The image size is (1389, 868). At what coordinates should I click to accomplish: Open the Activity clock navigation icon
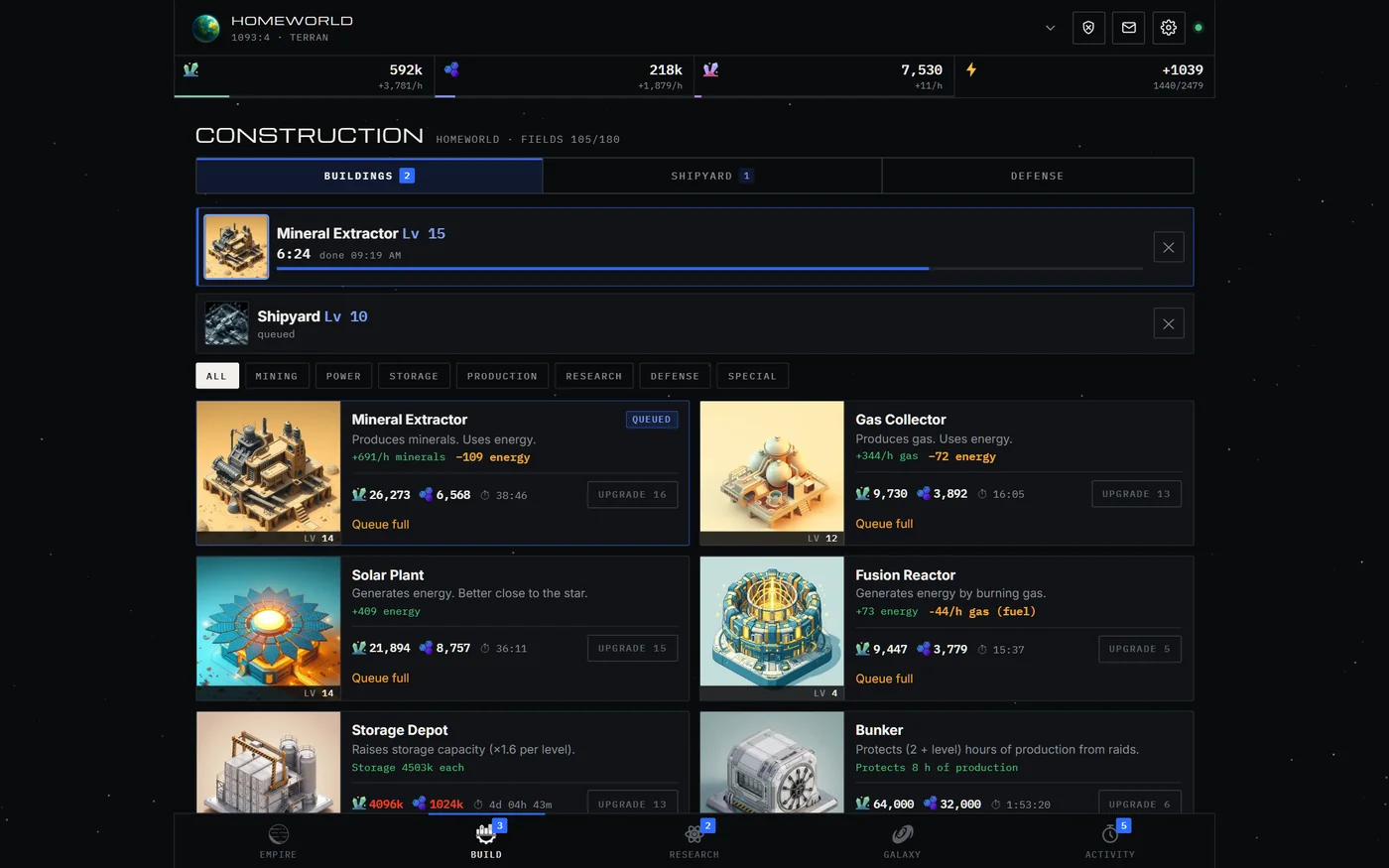pos(1110,834)
